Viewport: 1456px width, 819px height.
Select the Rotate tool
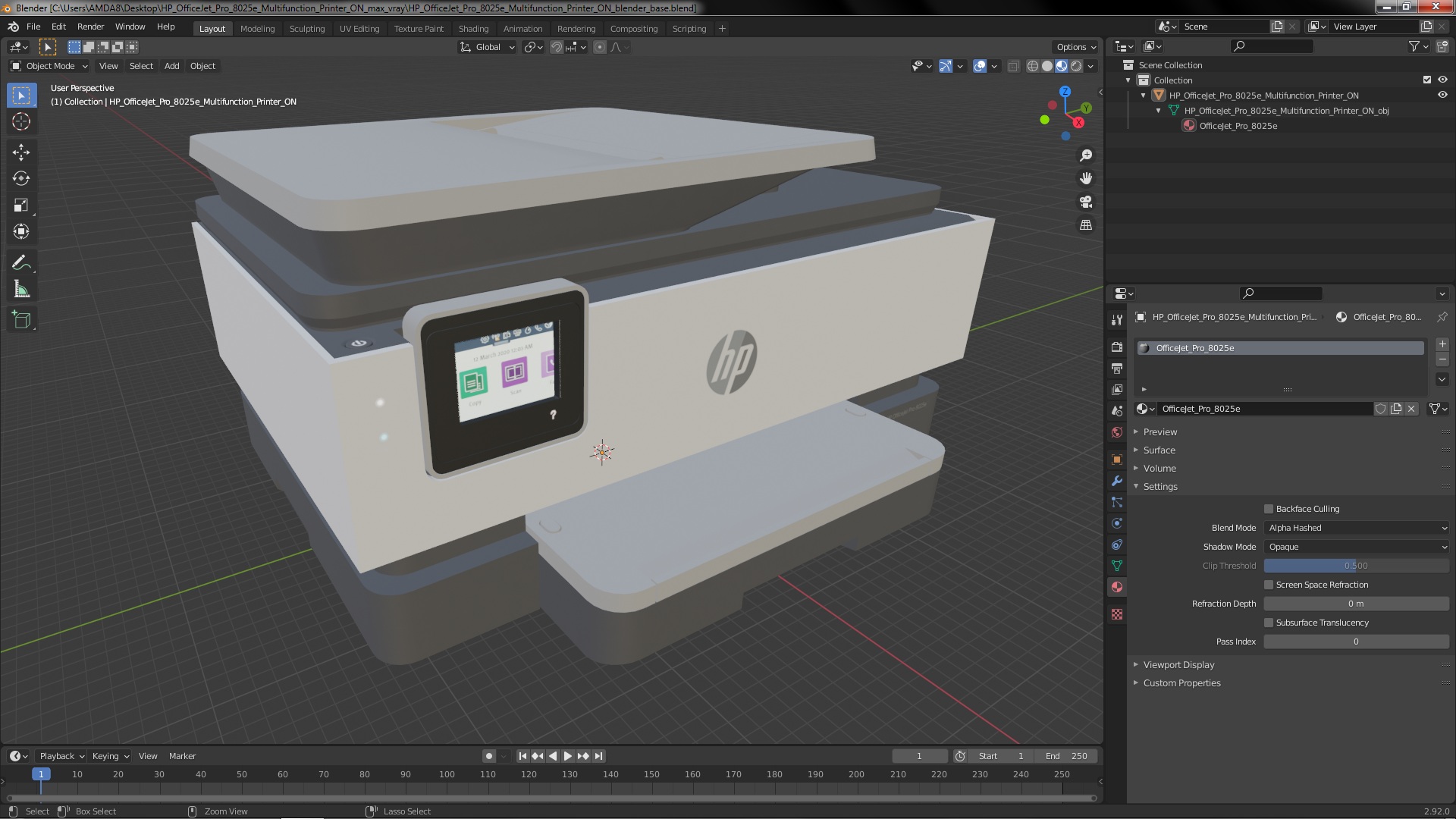21,179
